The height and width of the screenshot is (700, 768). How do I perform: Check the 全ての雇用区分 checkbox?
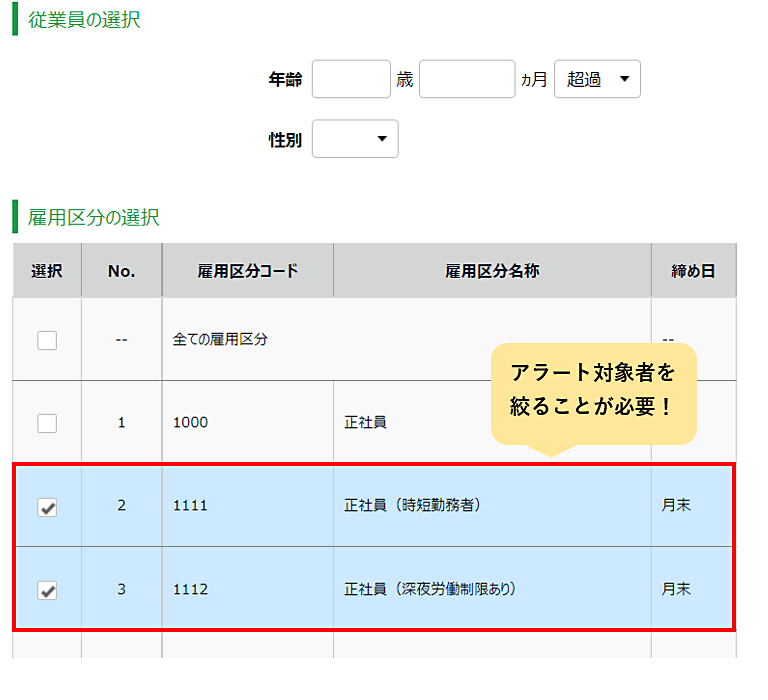[47, 340]
